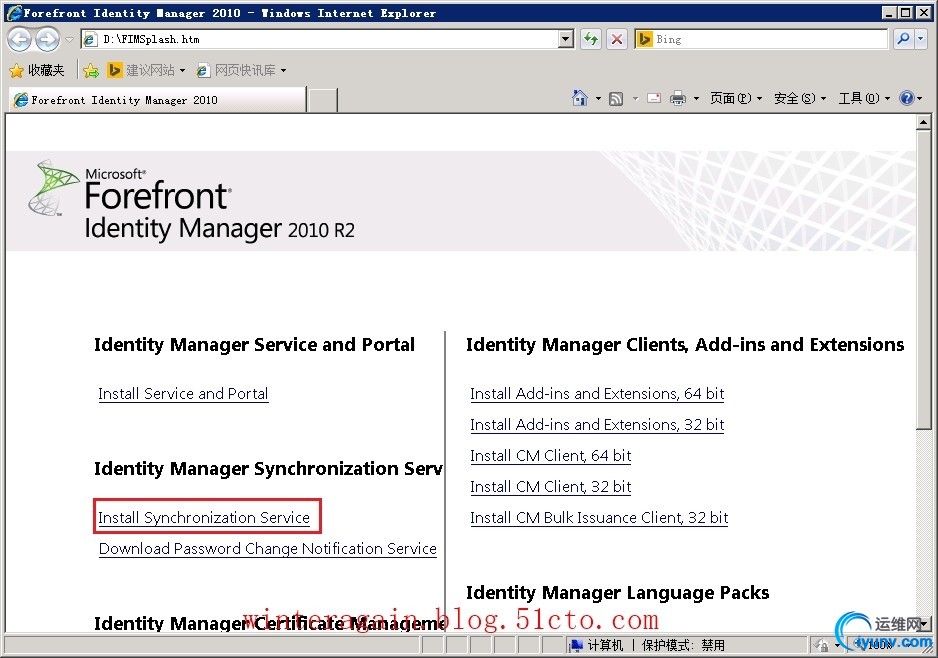Click Install Service and Portal link
The image size is (938, 658).
pyautogui.click(x=183, y=394)
